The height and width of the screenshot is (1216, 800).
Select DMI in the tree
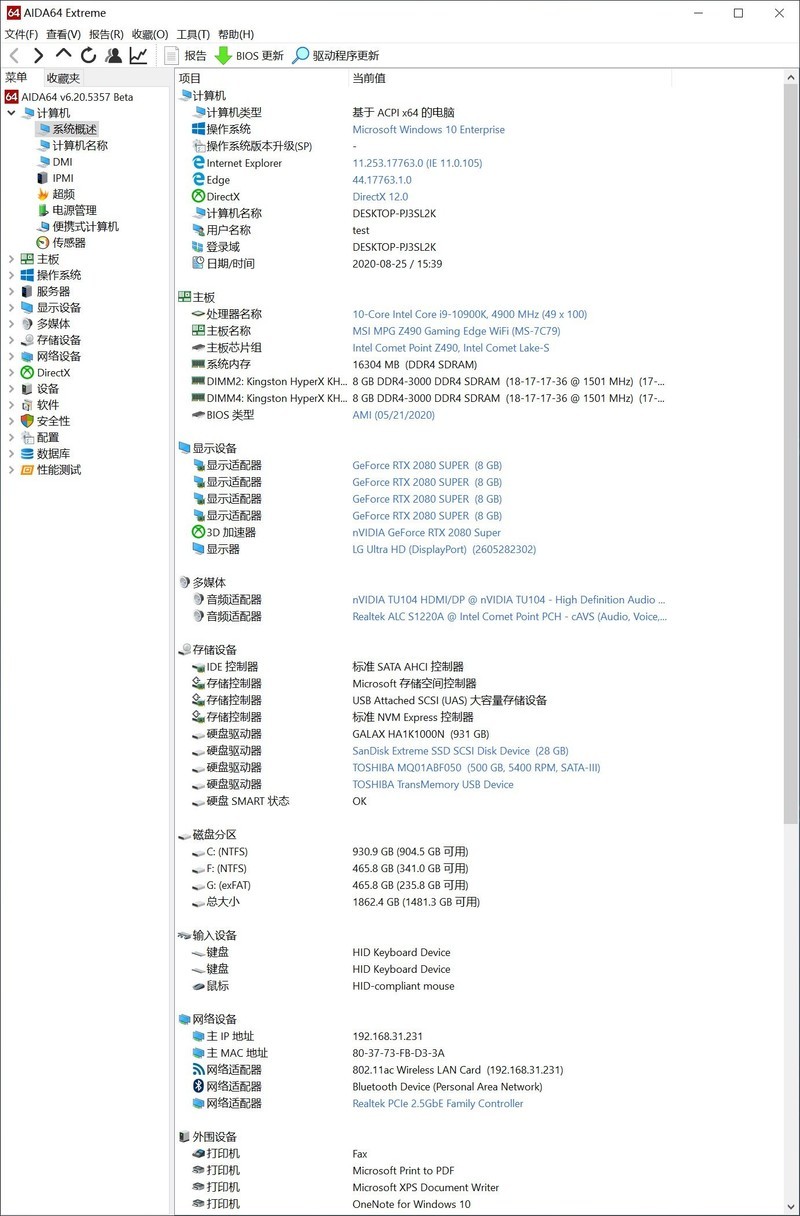[x=62, y=162]
